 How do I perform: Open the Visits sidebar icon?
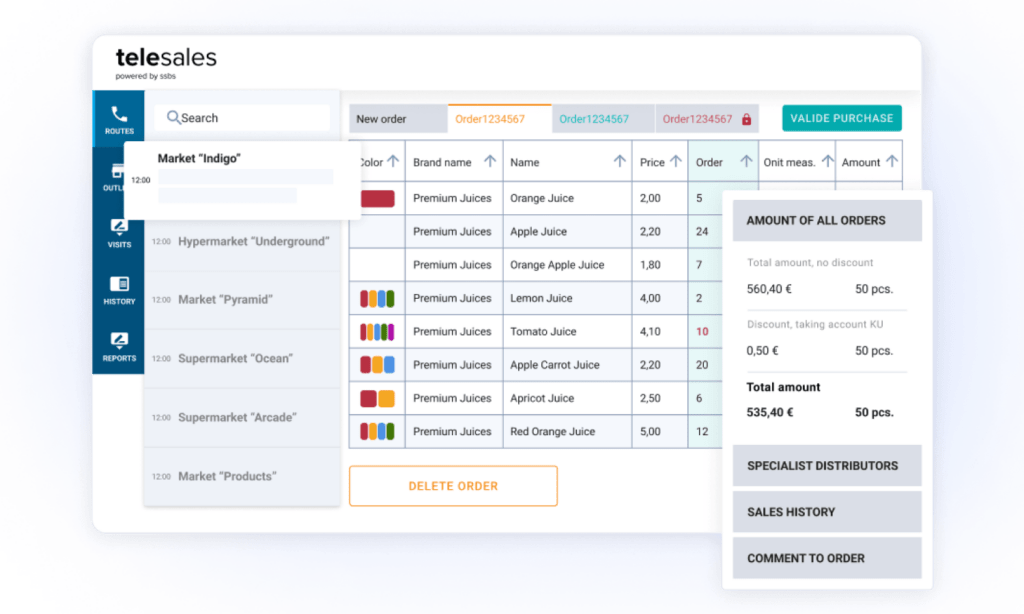pyautogui.click(x=119, y=226)
